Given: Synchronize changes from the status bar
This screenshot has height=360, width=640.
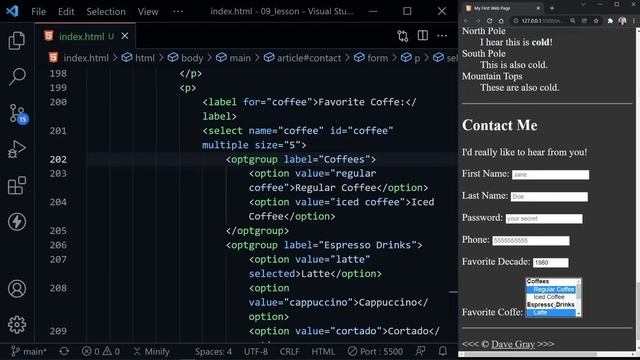Looking at the screenshot, I should pyautogui.click(x=64, y=351).
